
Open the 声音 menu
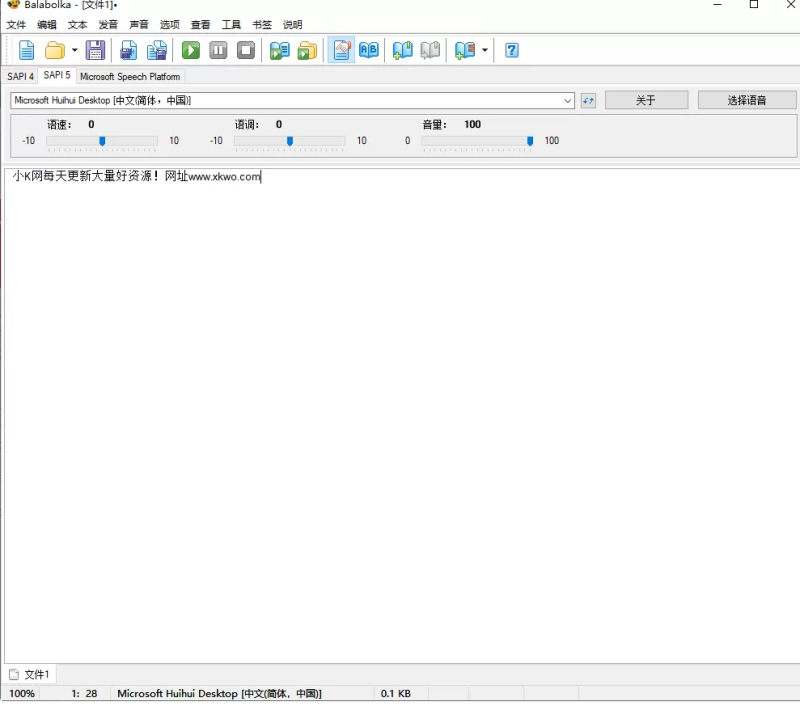pos(139,24)
